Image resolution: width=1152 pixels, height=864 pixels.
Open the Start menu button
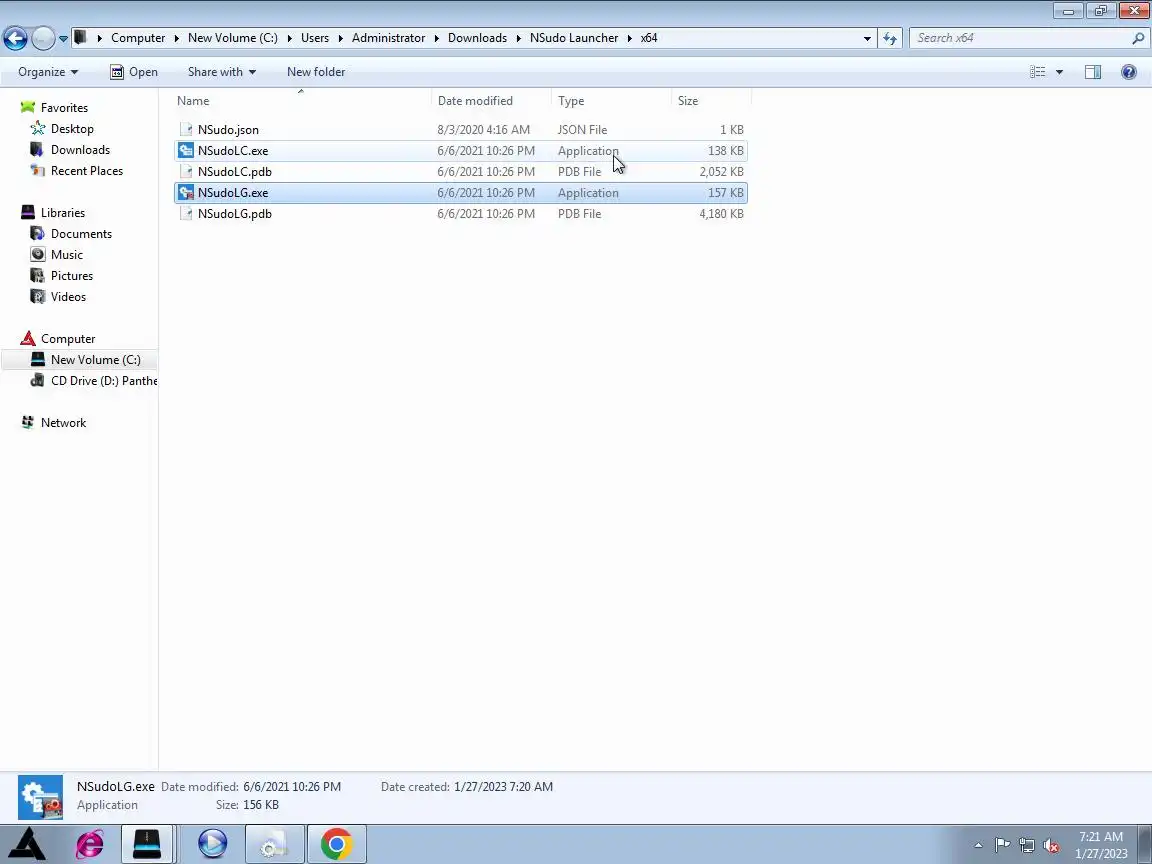(x=27, y=844)
